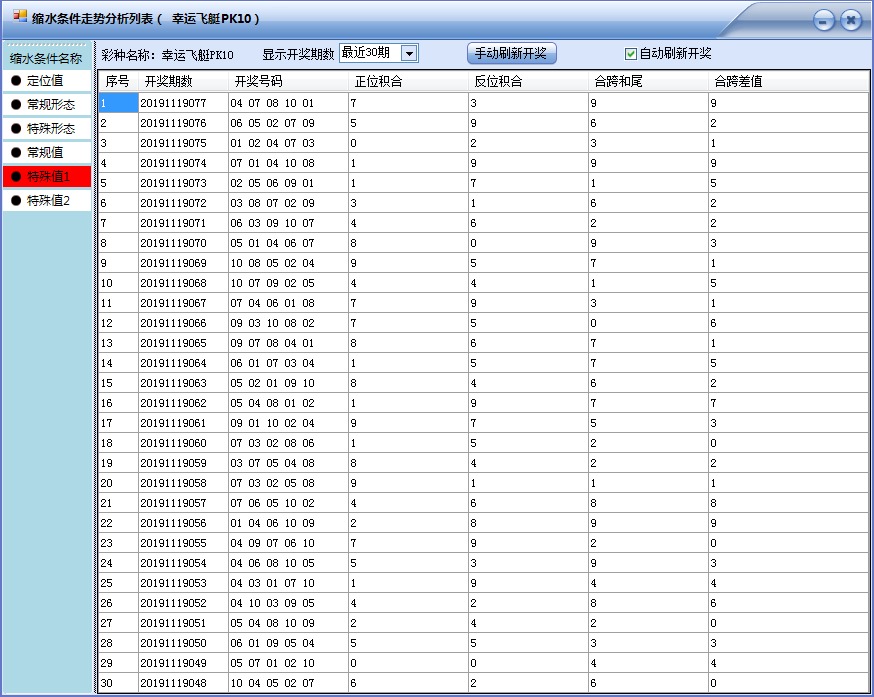Select the 特殊值2 bullet icon
The image size is (874, 697).
tap(15, 200)
